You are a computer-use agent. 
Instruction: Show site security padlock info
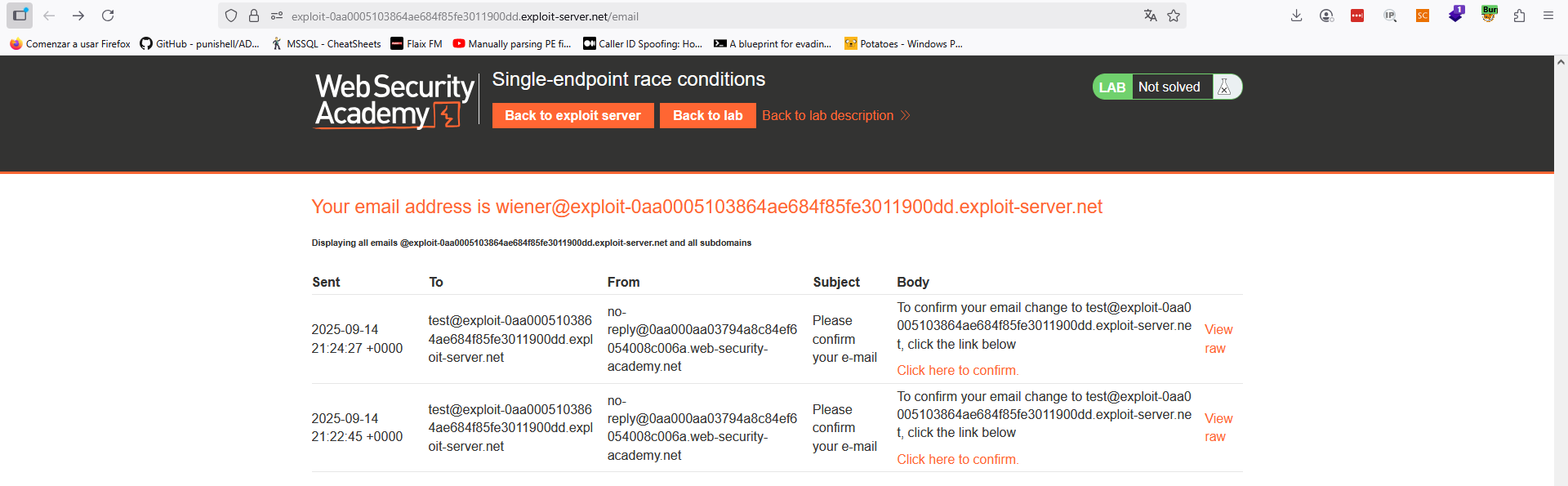[x=254, y=16]
